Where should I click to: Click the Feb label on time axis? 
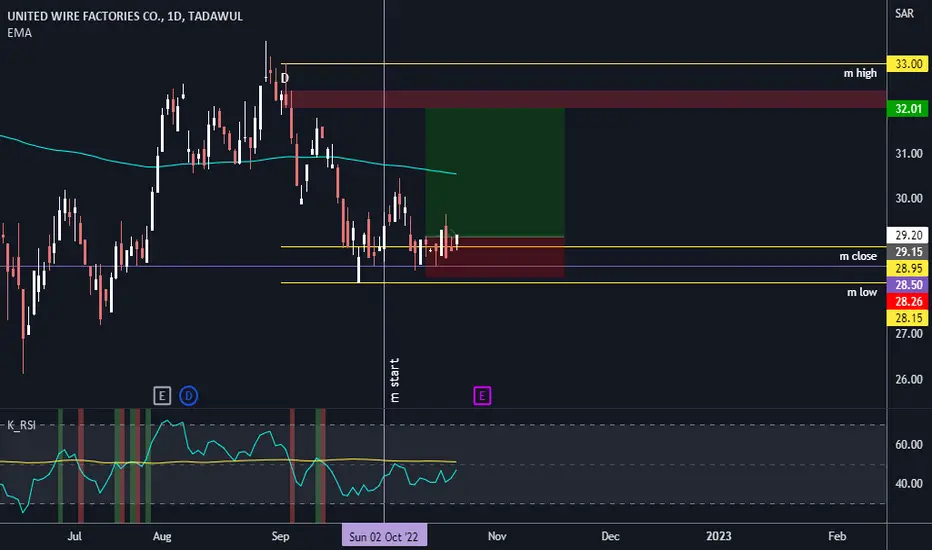[837, 536]
